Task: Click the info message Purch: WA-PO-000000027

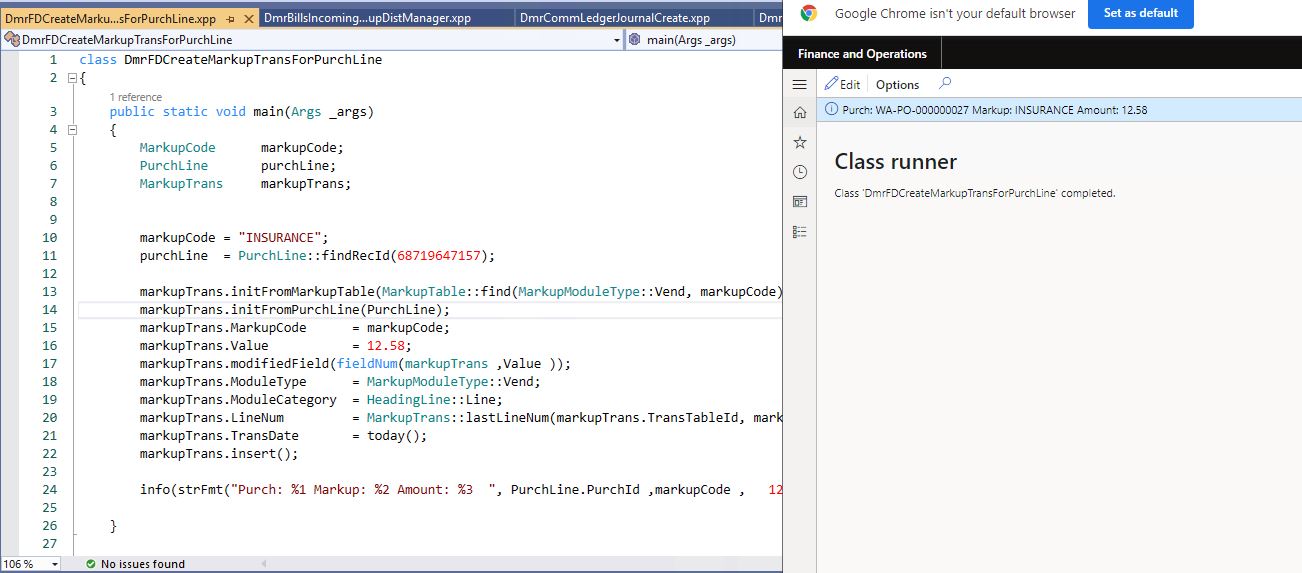Action: (994, 110)
